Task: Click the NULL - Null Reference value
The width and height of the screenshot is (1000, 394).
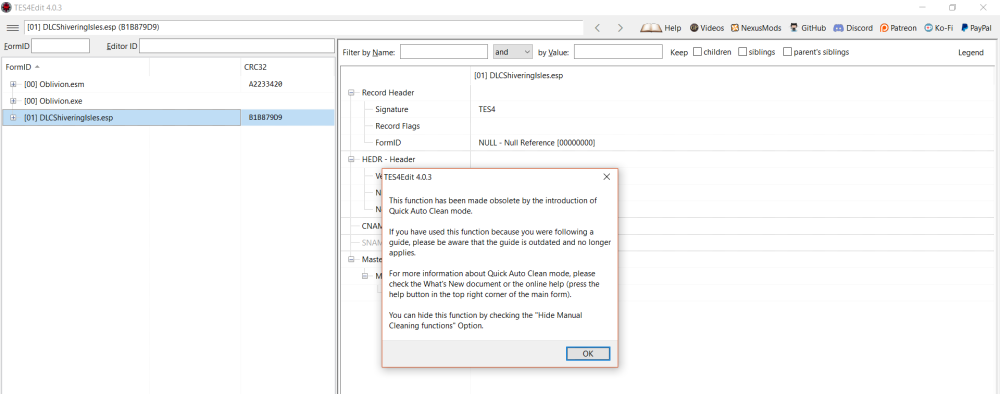Action: (x=536, y=143)
